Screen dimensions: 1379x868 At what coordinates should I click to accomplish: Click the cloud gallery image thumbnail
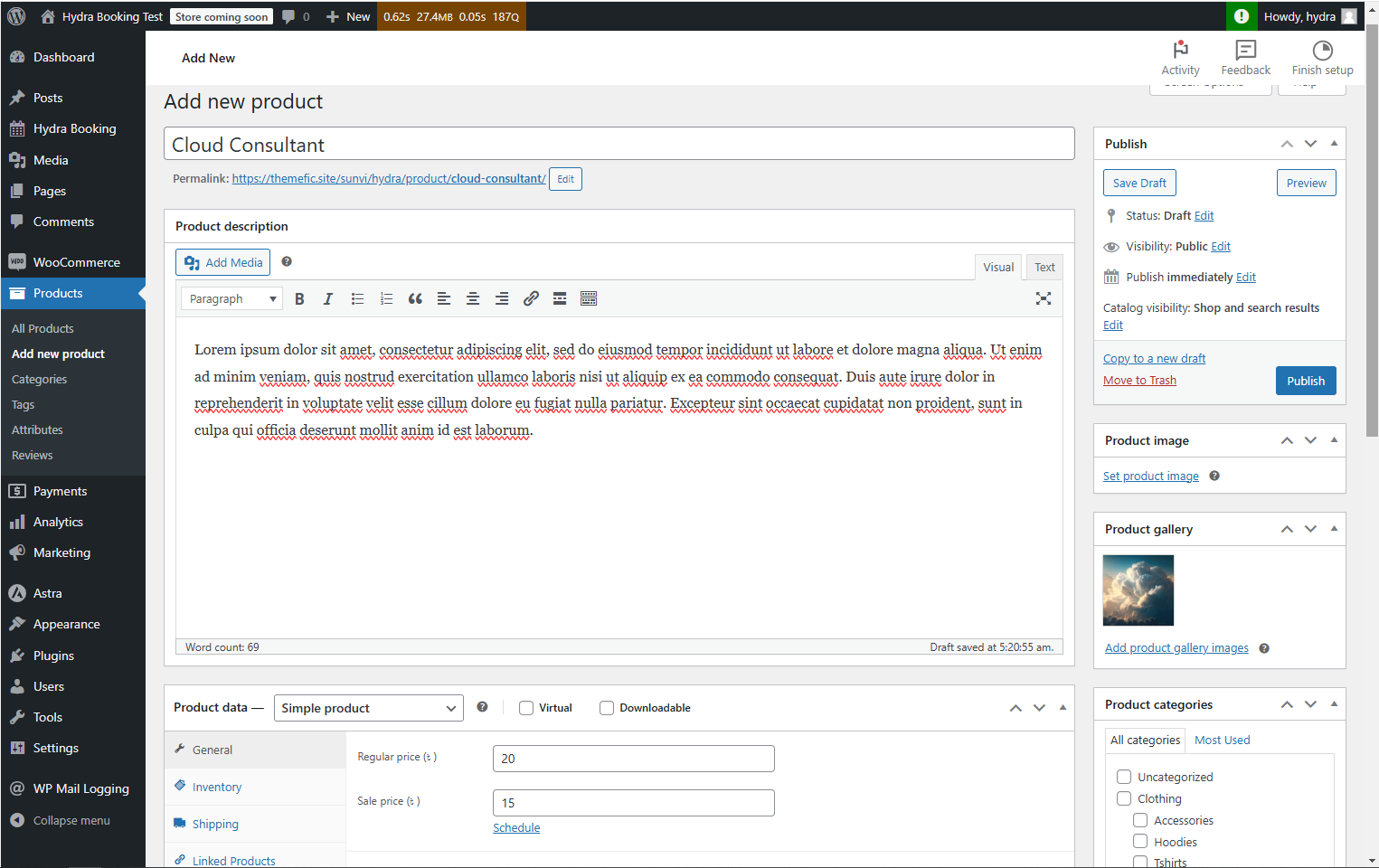click(1138, 590)
